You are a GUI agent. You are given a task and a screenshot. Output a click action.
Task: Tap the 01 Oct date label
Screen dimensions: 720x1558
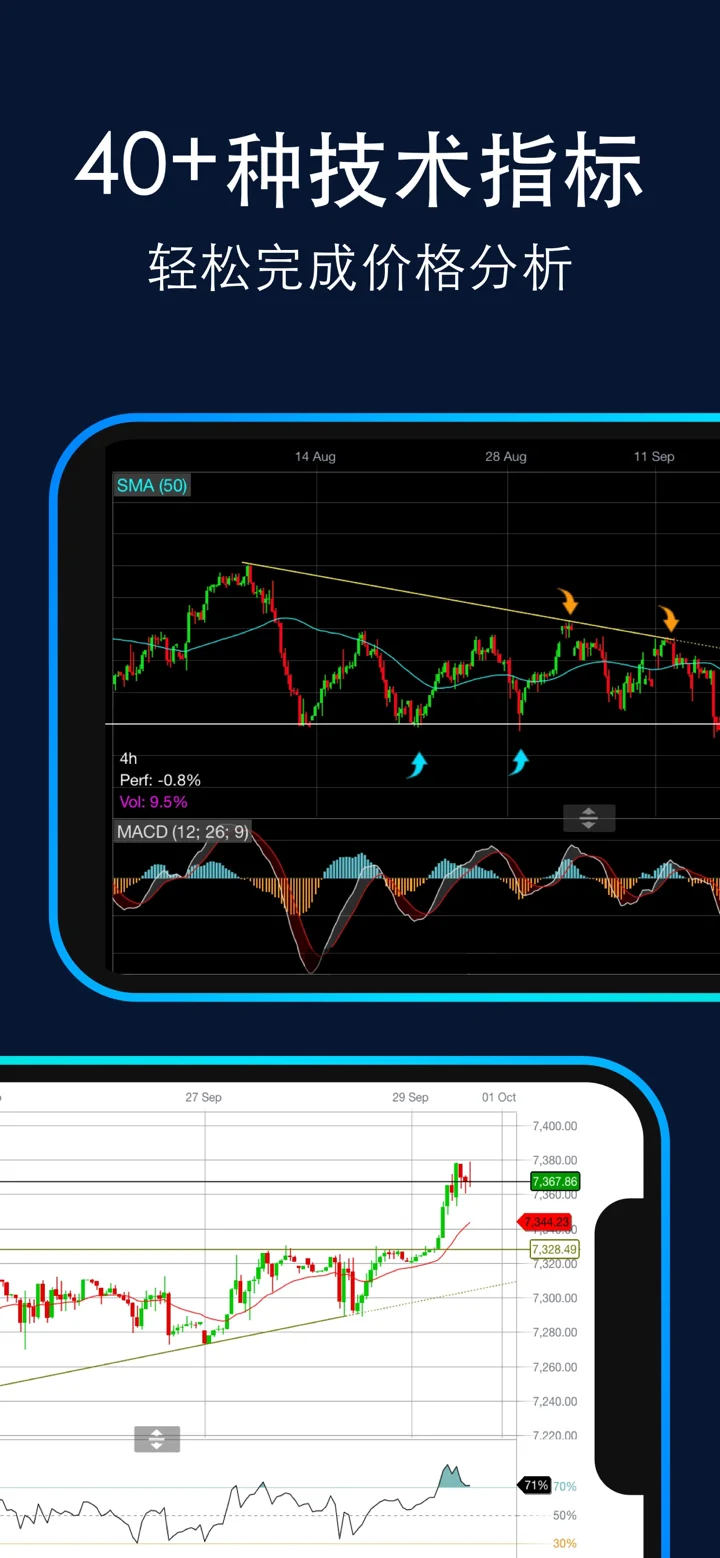click(499, 1097)
